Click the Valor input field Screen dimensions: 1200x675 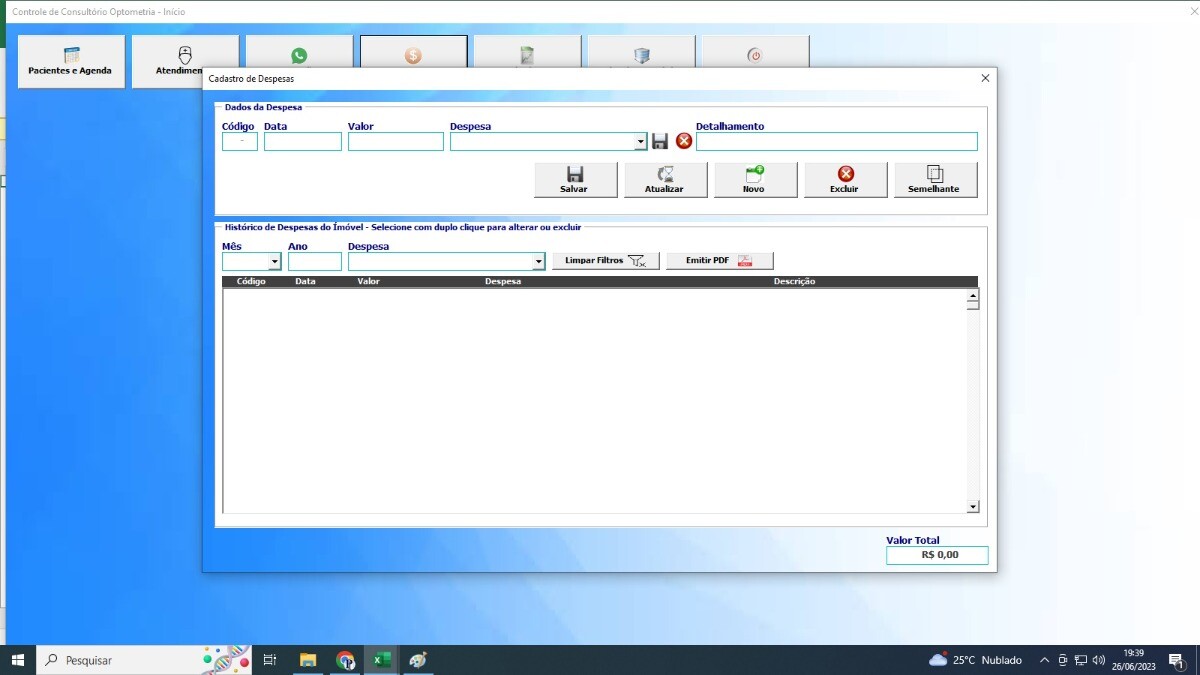pos(395,142)
